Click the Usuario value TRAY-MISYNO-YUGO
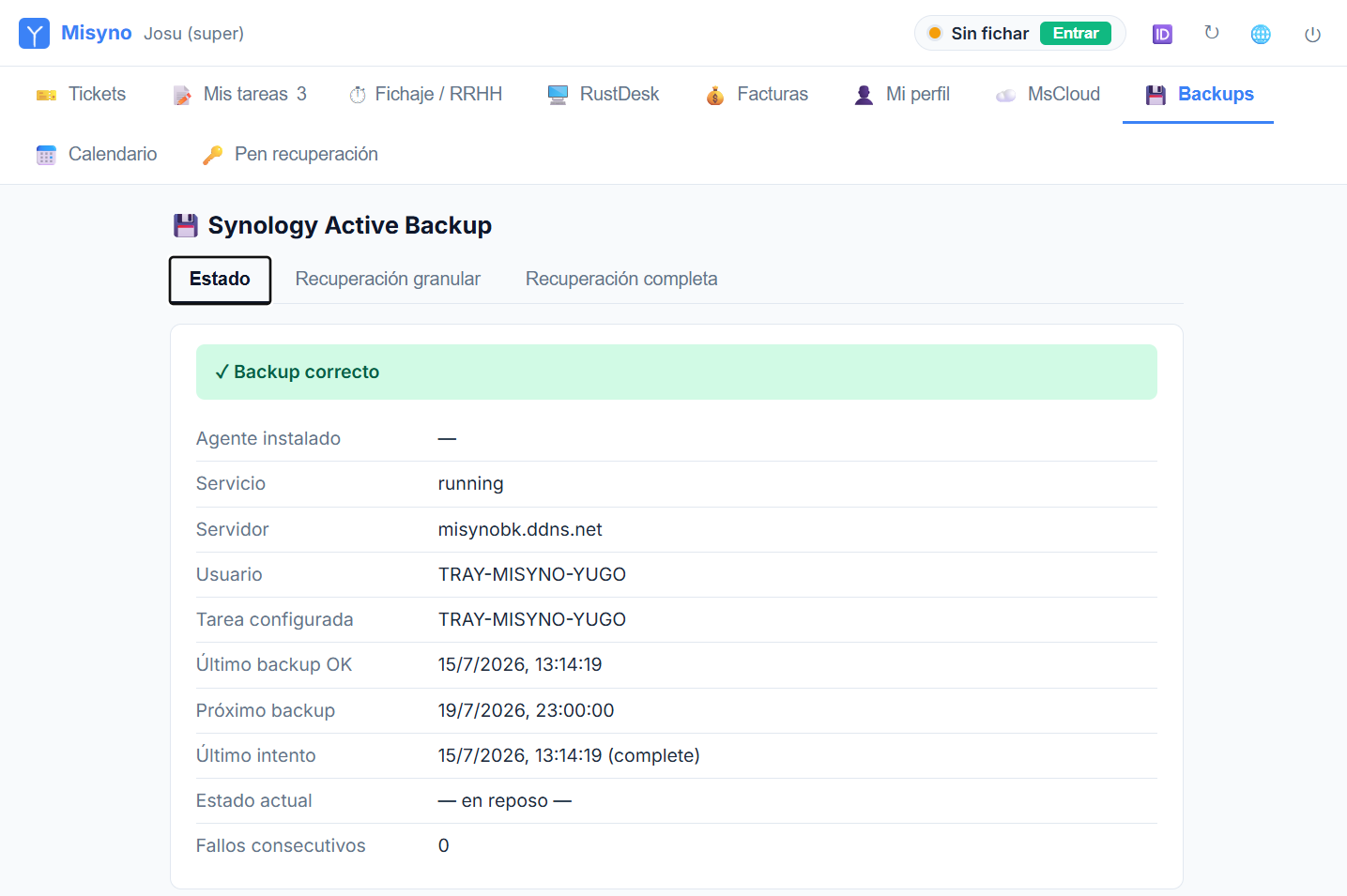This screenshot has height=896, width=1347. pos(532,574)
